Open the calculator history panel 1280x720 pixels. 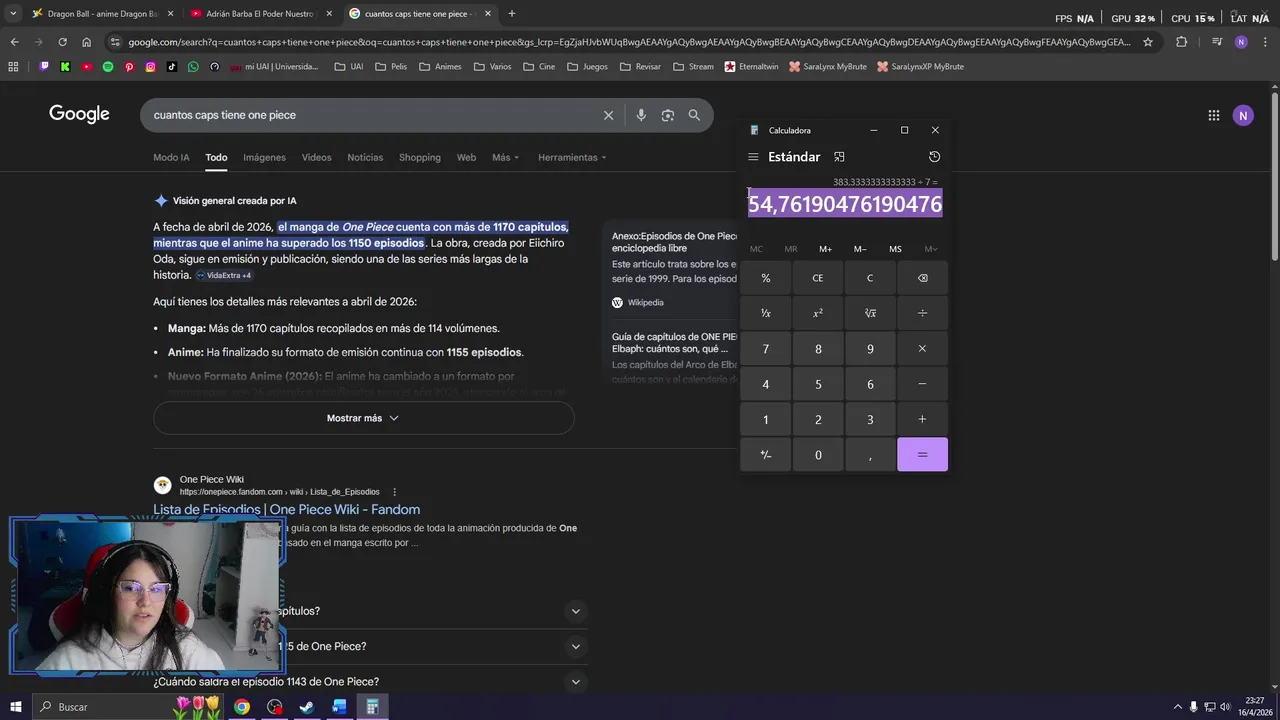tap(934, 157)
